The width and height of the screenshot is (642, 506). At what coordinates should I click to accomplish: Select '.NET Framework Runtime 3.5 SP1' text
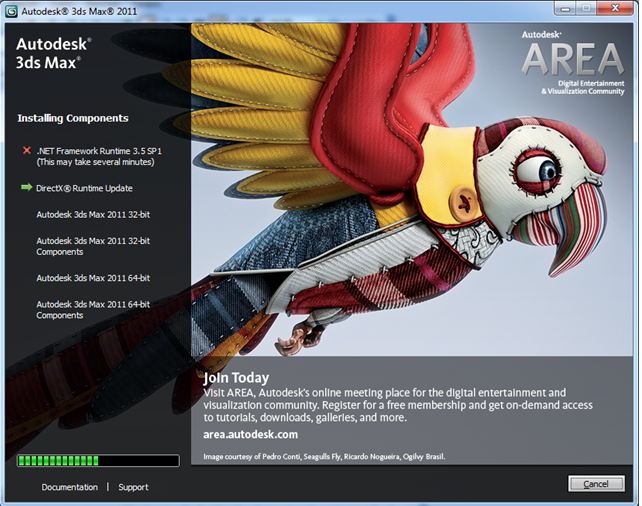[99, 151]
